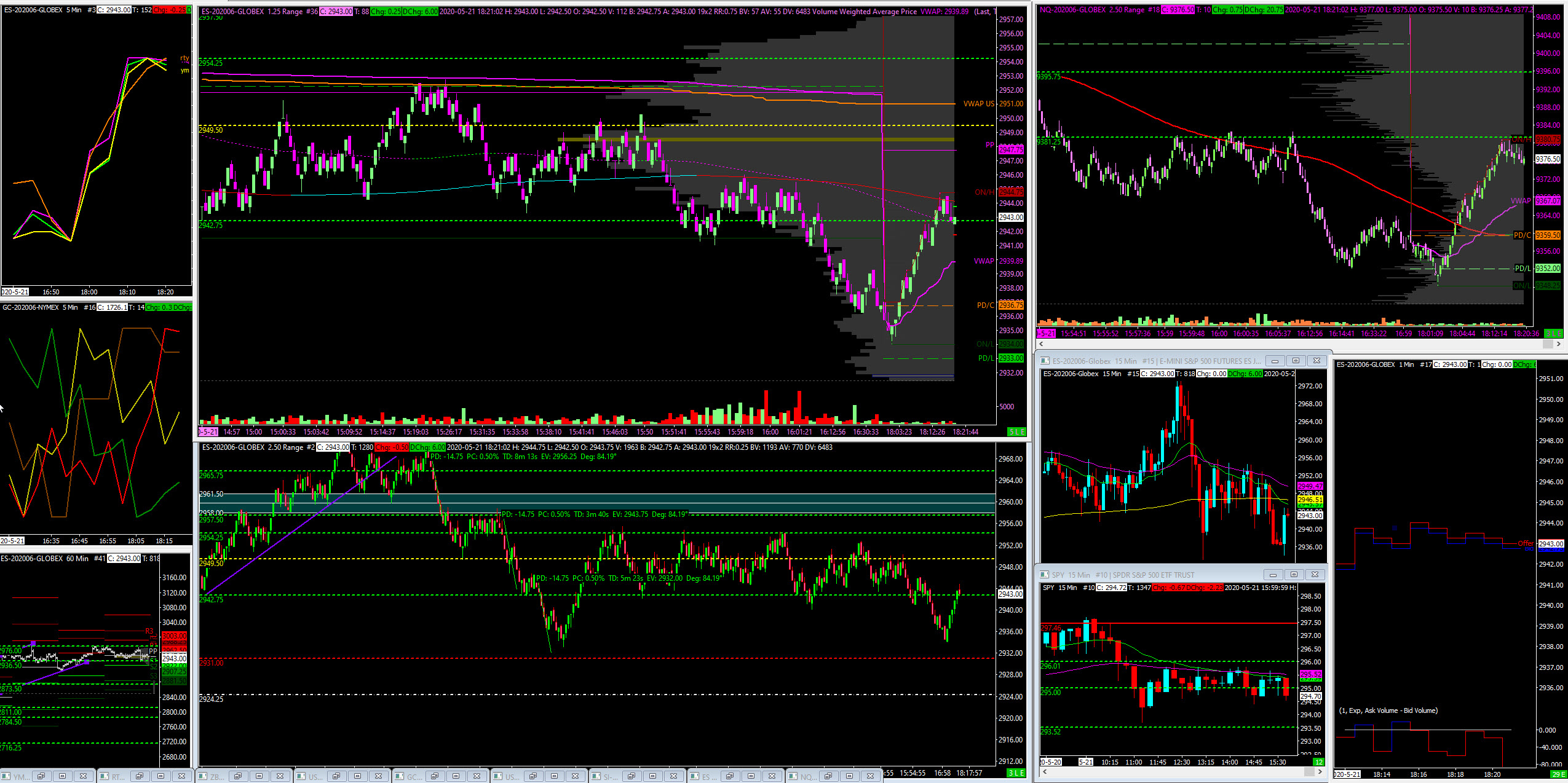Click NQ chart scrollbar right arrow
Screen dimensions: 1568x783
1559,344
